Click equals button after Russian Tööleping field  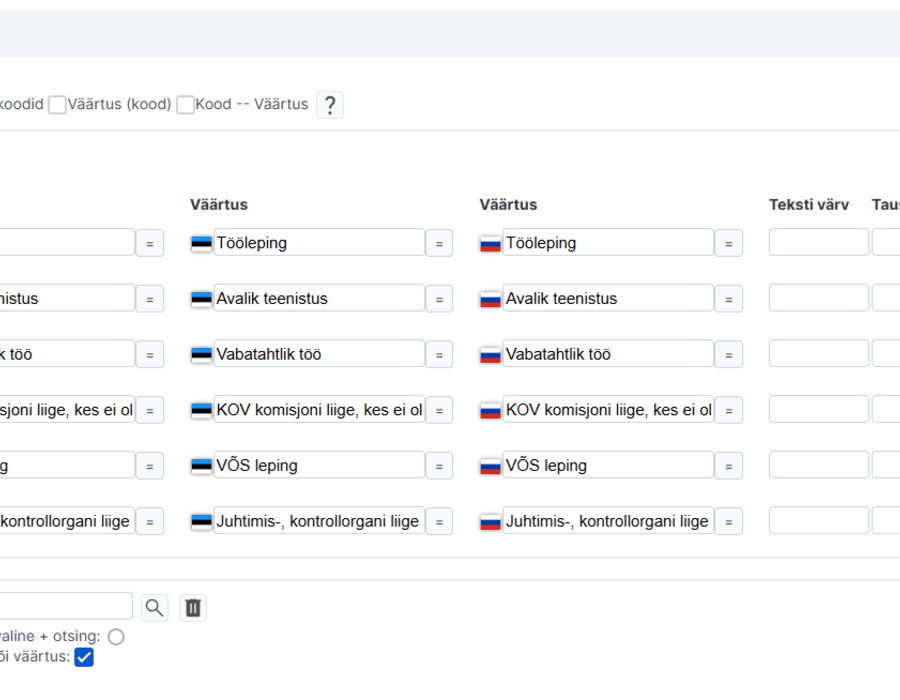728,243
